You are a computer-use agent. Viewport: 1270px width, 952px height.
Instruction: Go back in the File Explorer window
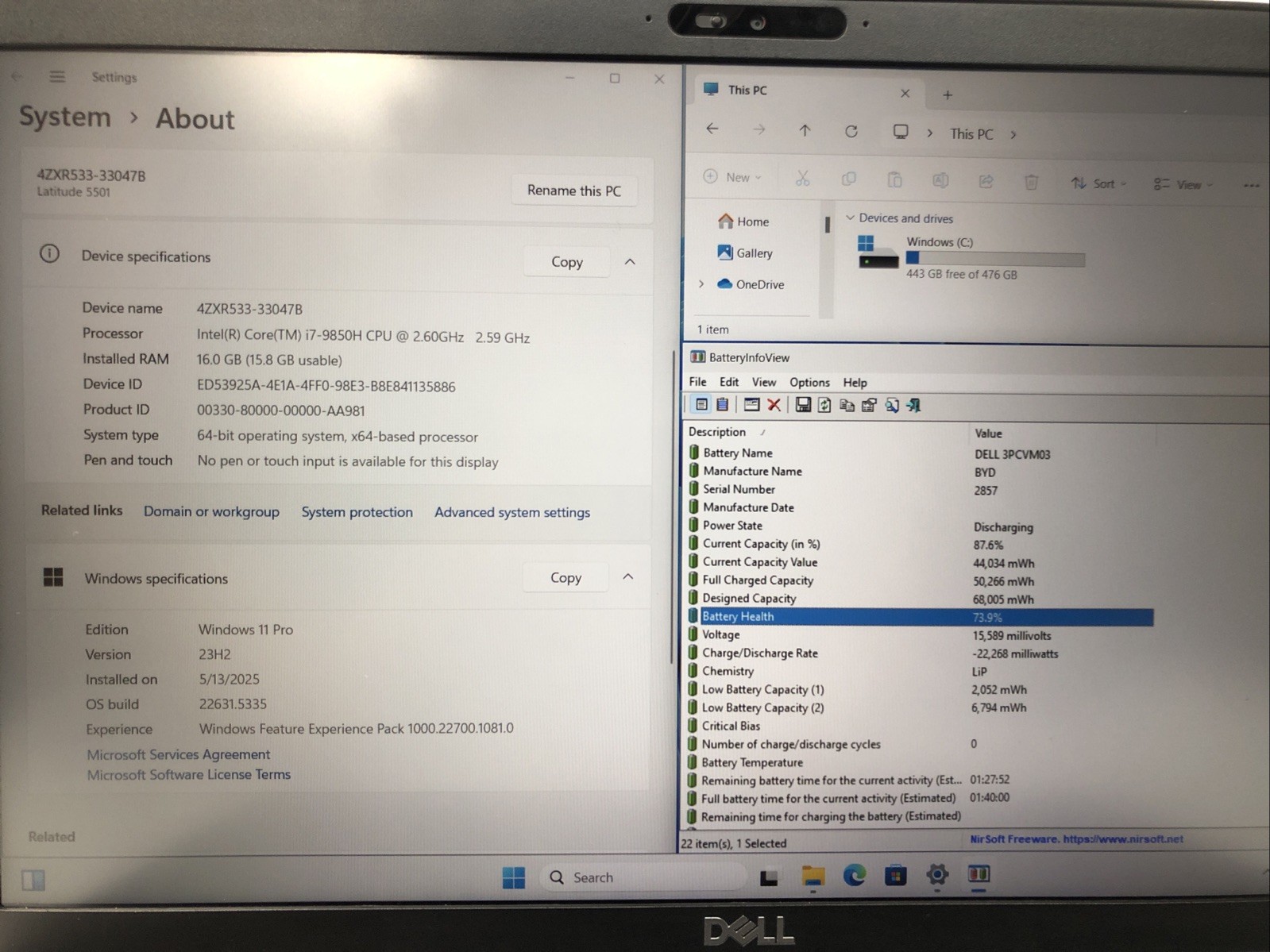coord(712,129)
